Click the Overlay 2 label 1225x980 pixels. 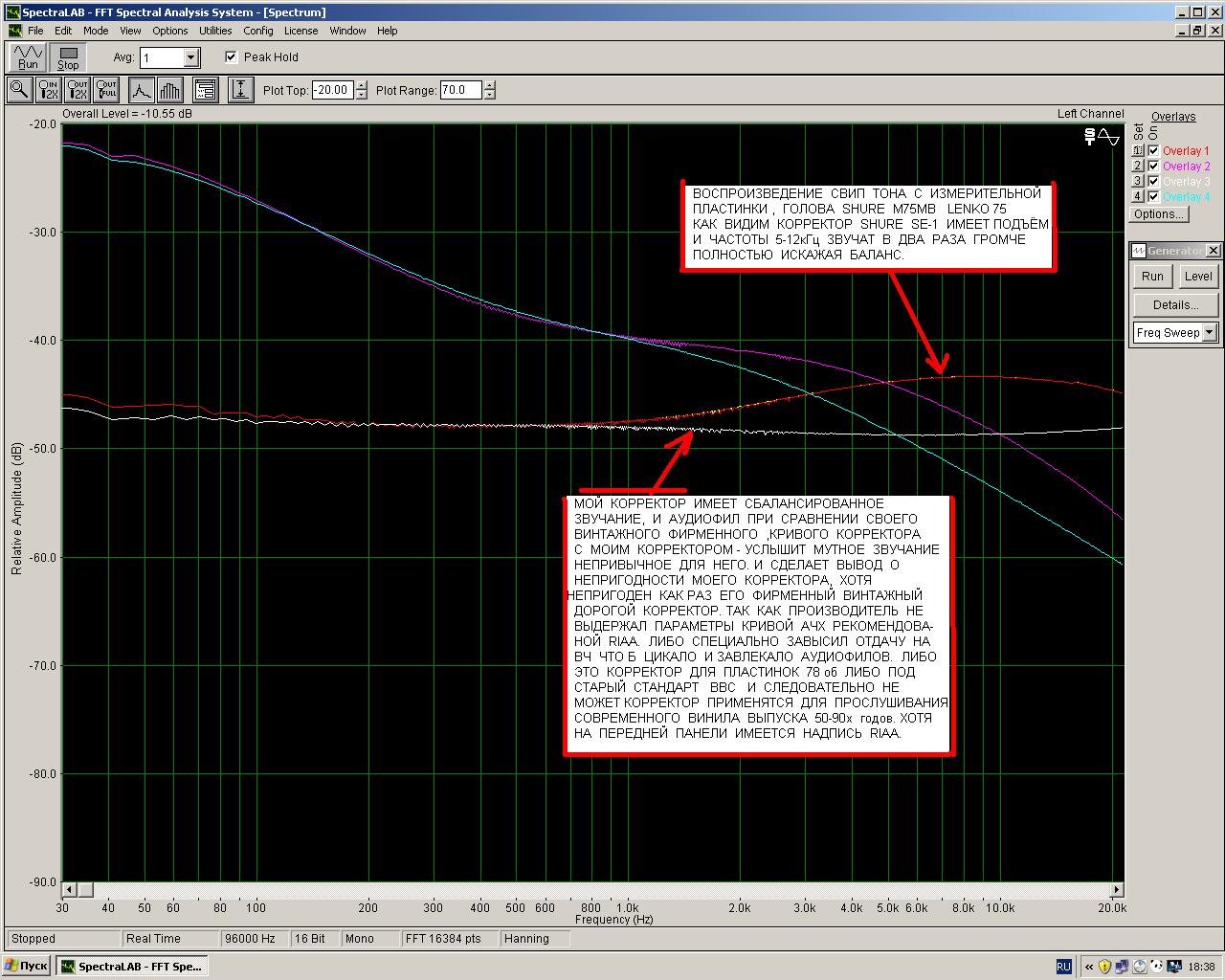(x=1186, y=167)
